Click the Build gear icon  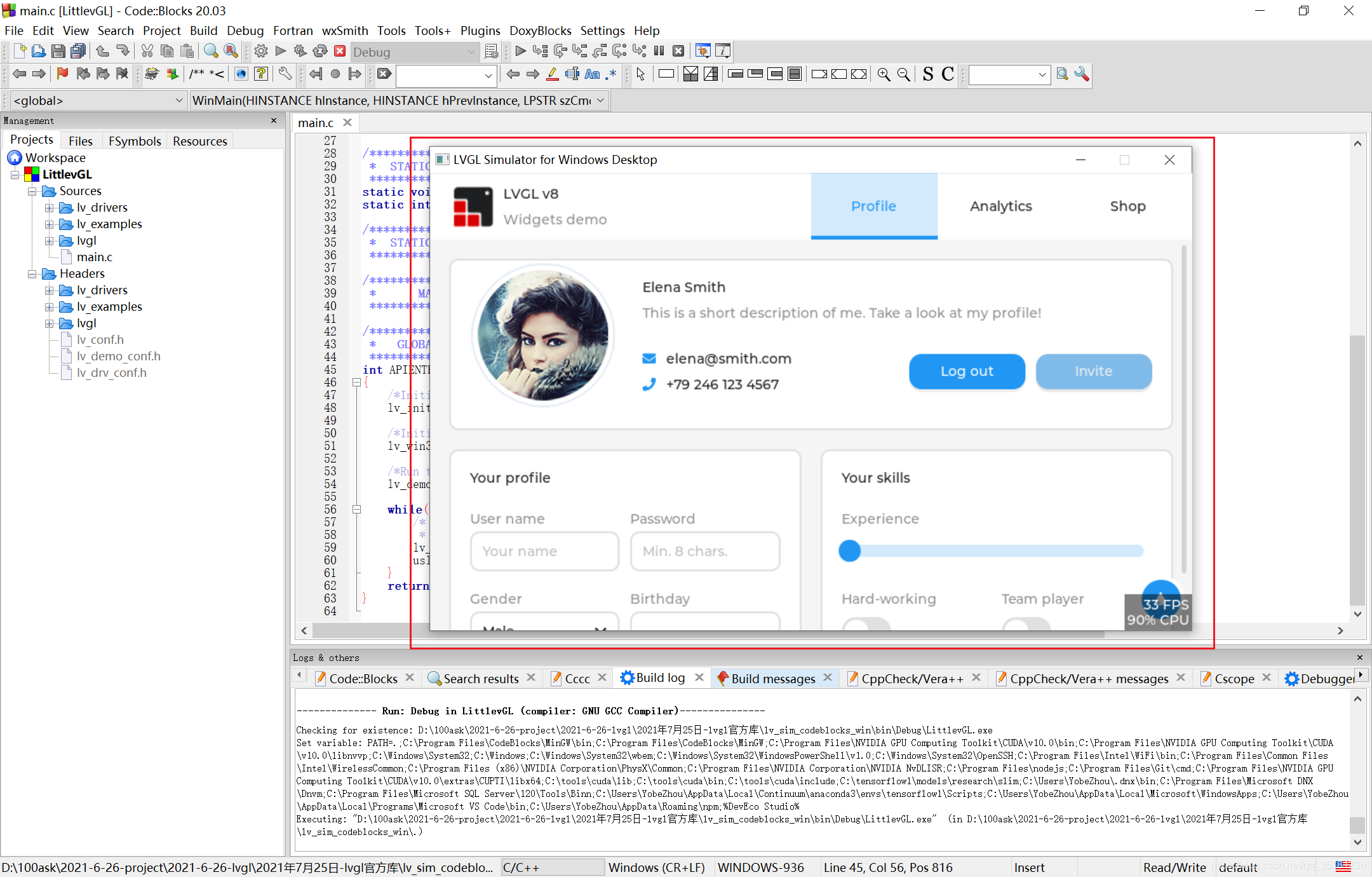(260, 51)
